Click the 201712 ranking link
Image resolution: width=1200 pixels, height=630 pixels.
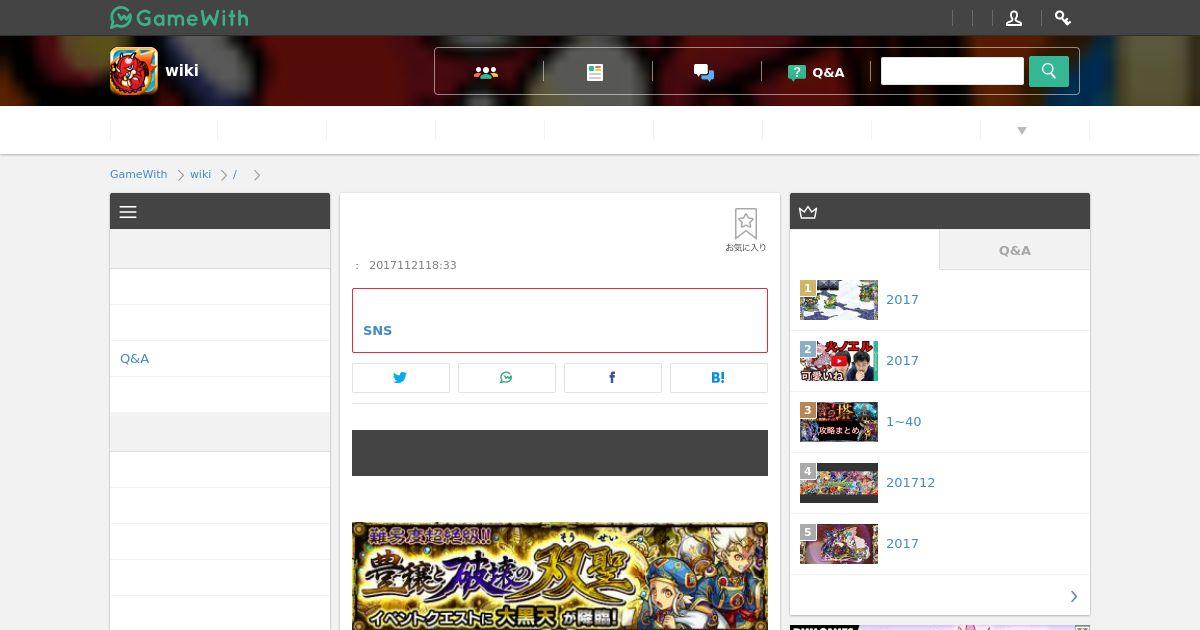coord(911,483)
